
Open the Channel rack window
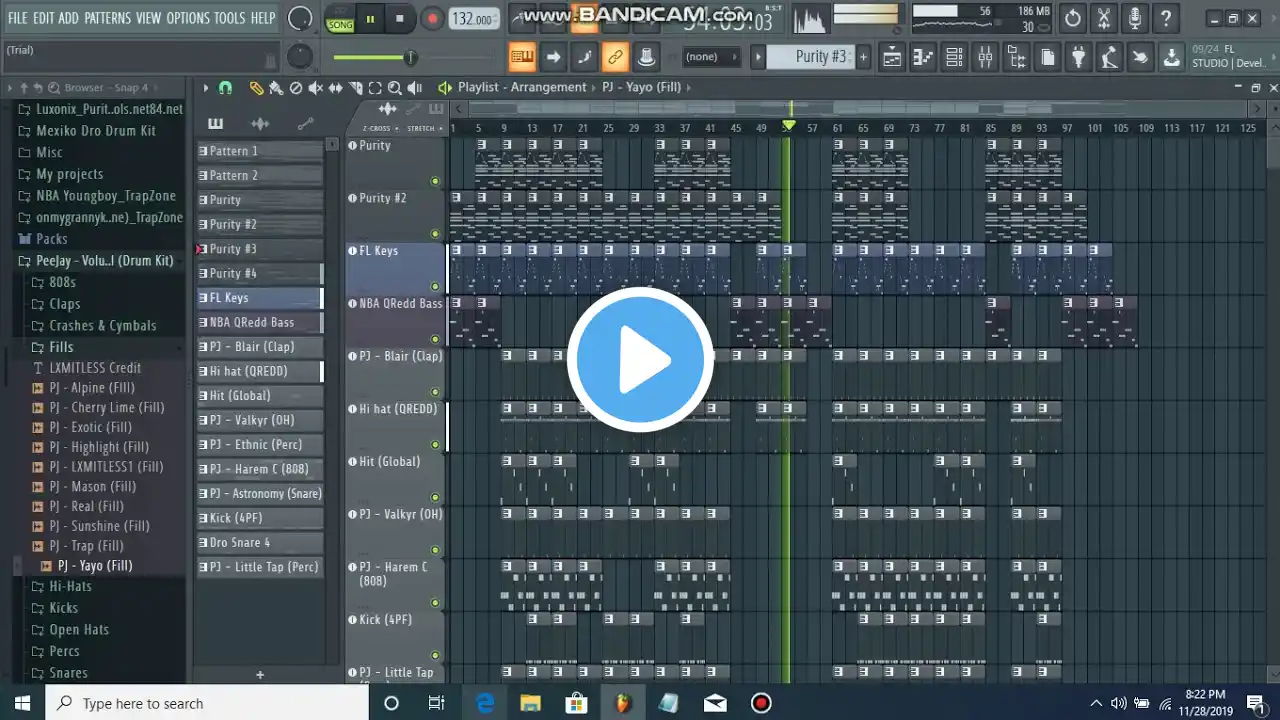pyautogui.click(x=954, y=58)
